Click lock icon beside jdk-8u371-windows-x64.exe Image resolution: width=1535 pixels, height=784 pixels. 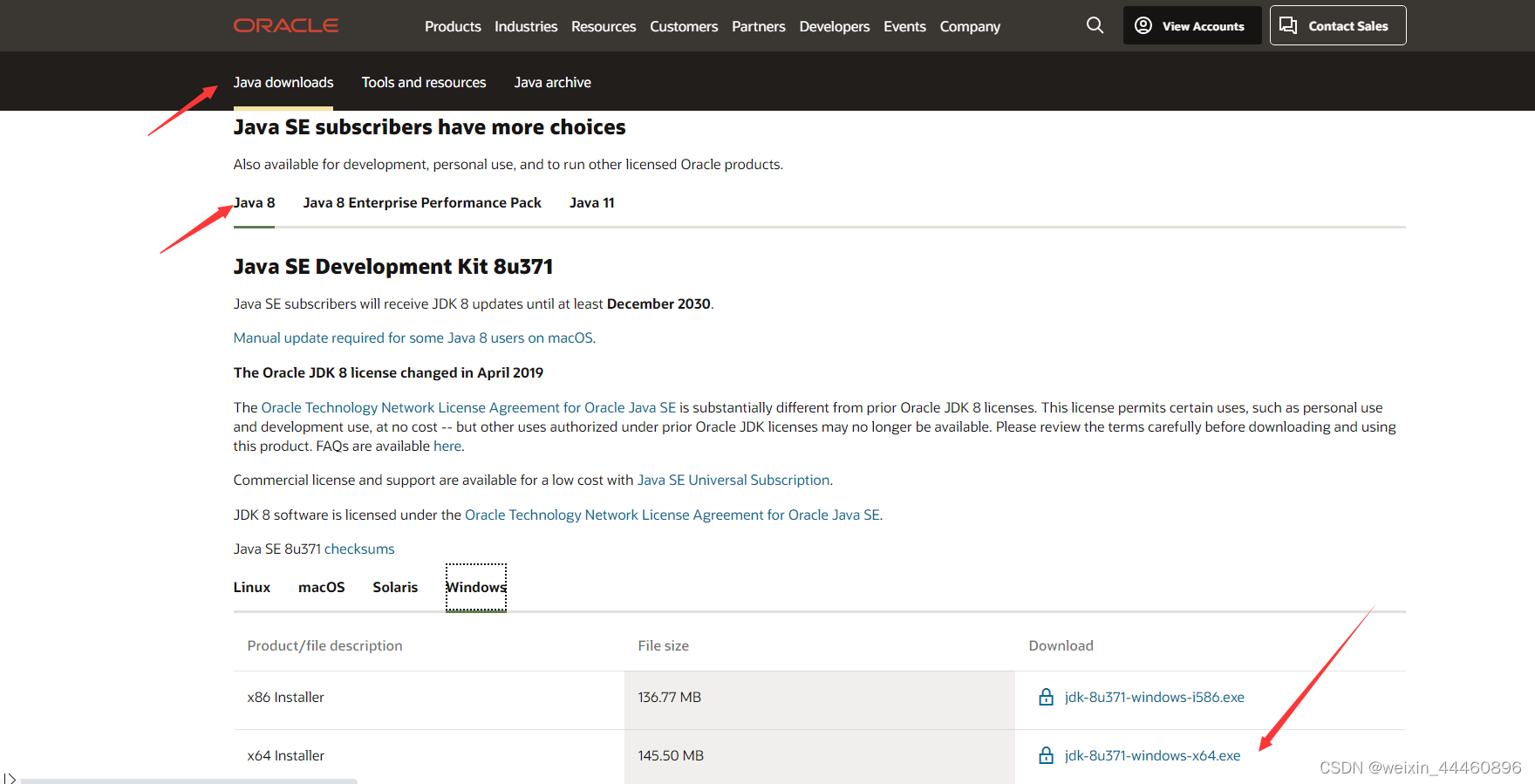1046,755
